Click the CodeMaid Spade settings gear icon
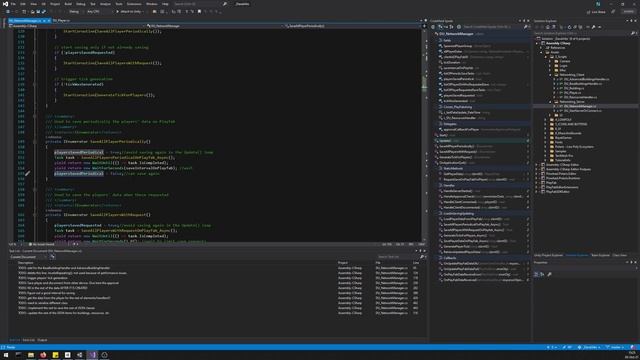 459,27
